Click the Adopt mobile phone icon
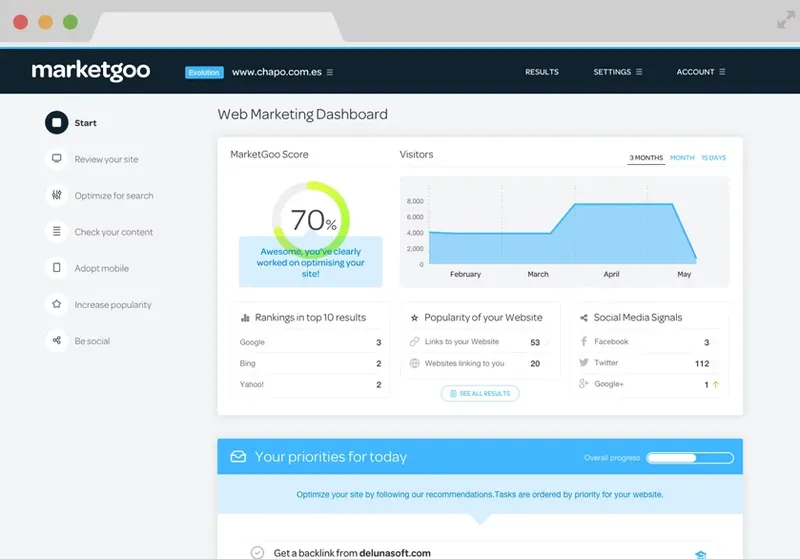 [x=57, y=267]
